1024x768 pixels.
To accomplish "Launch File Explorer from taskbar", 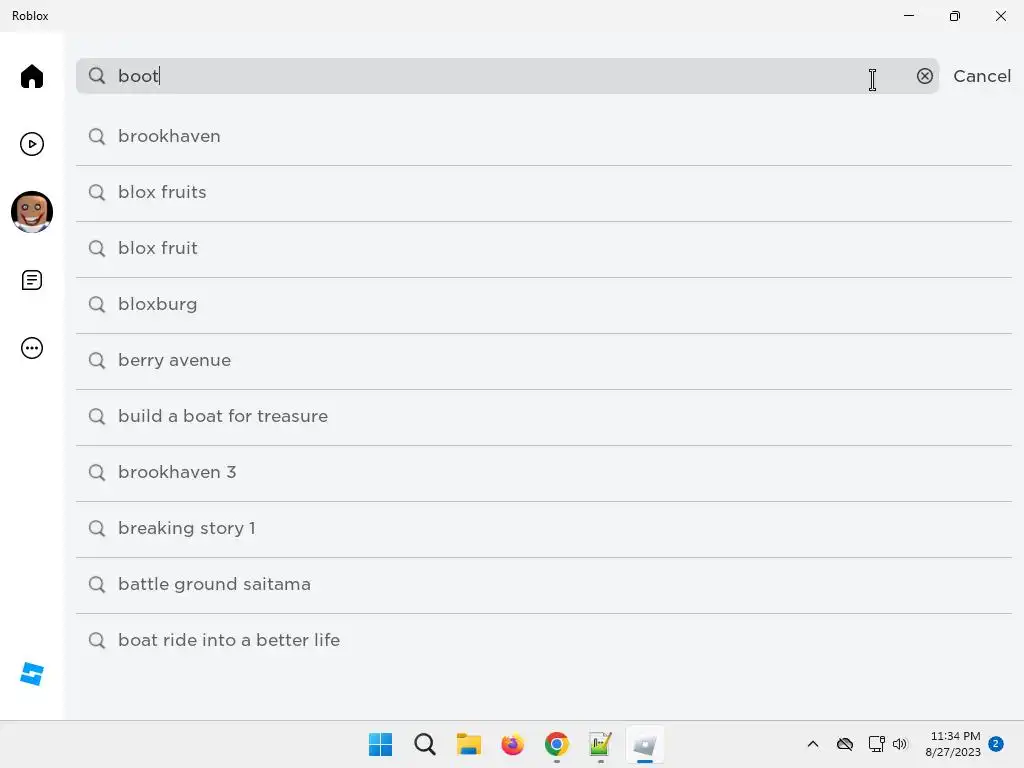I will tap(468, 744).
